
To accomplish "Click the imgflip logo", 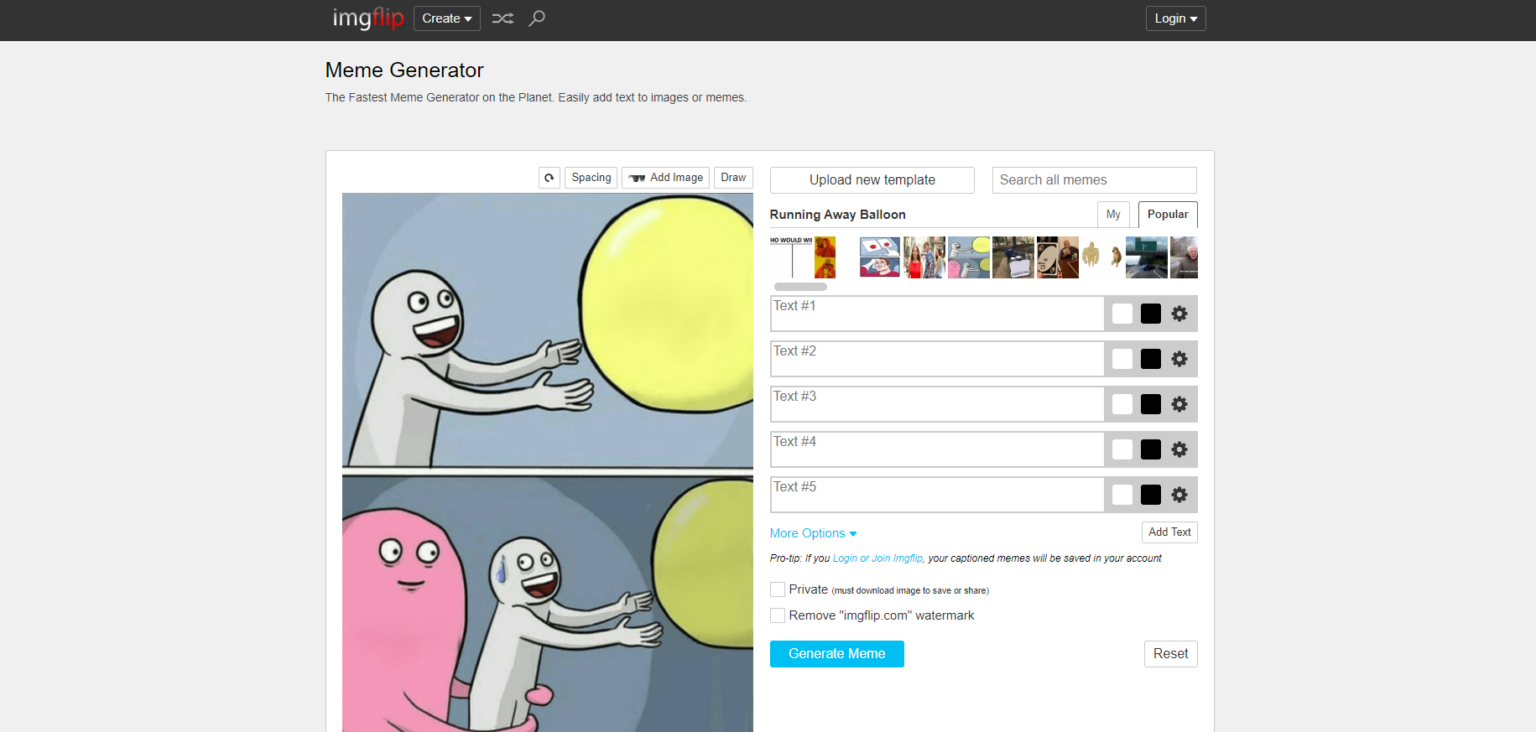I will (367, 18).
